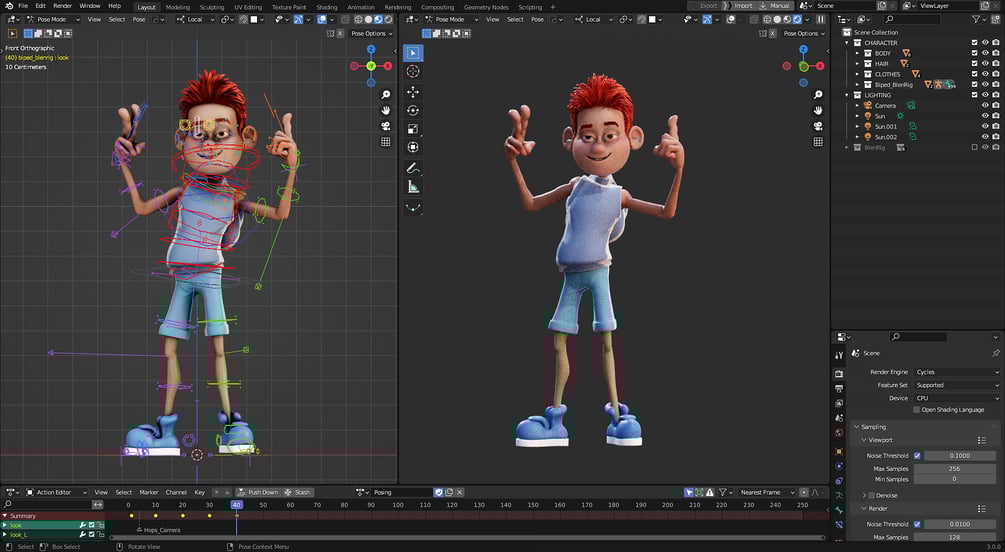1005x552 pixels.
Task: Open View Layer properties tab
Action: (x=839, y=403)
